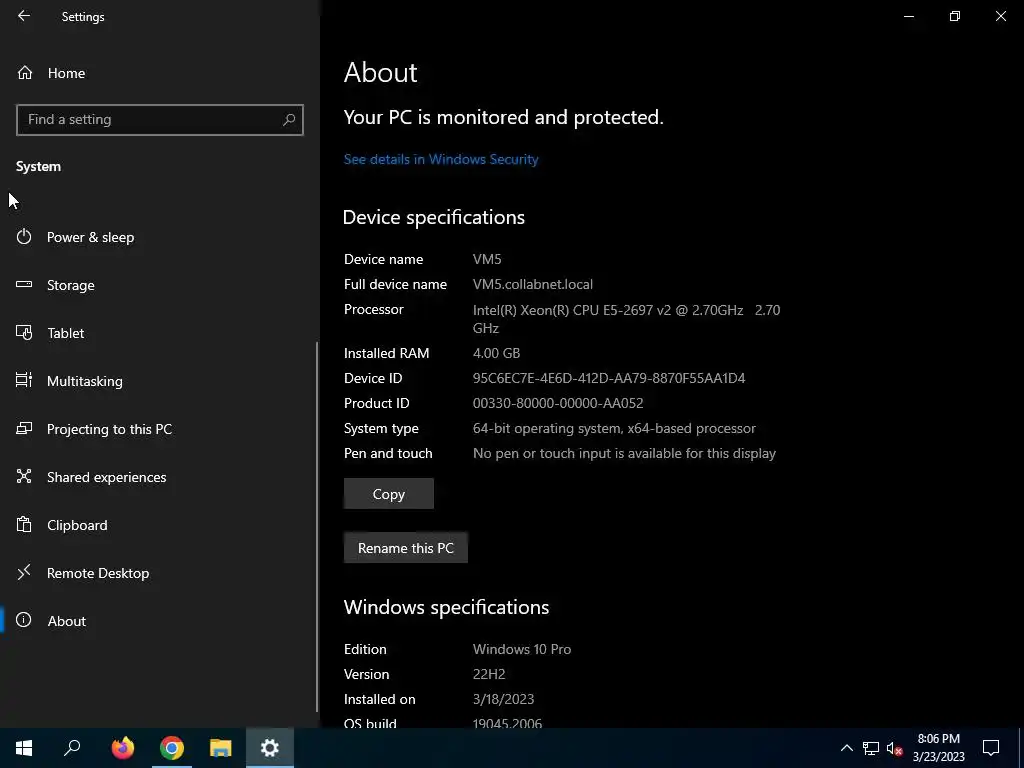The image size is (1024, 768).
Task: Click the Power & sleep icon
Action: click(x=24, y=236)
